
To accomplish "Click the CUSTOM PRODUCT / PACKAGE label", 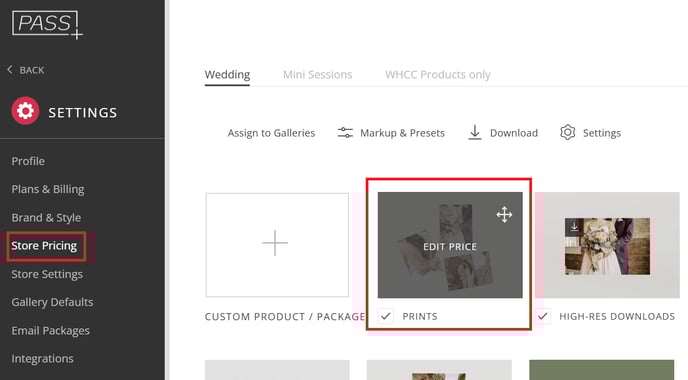I will point(285,316).
